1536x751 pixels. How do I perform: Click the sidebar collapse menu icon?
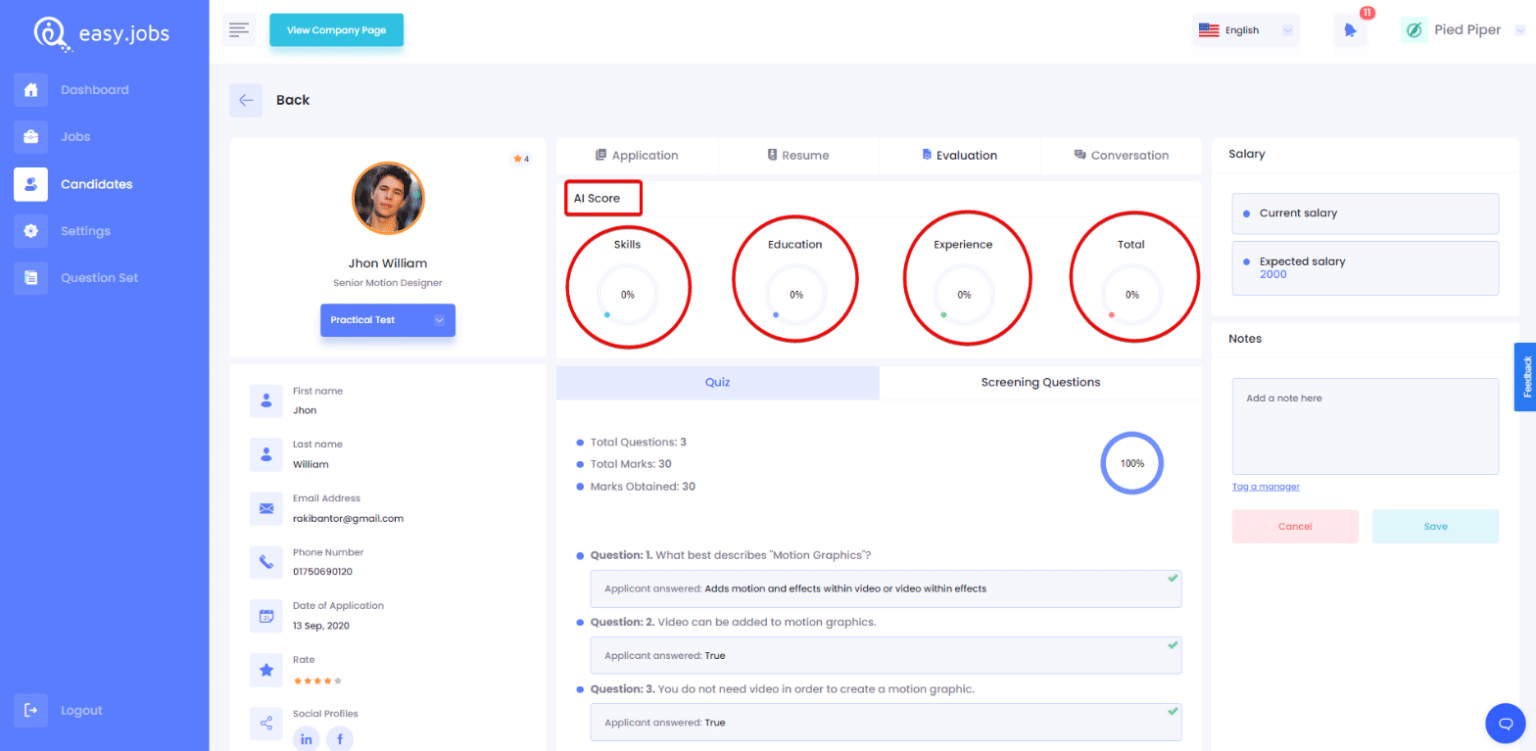[x=239, y=29]
